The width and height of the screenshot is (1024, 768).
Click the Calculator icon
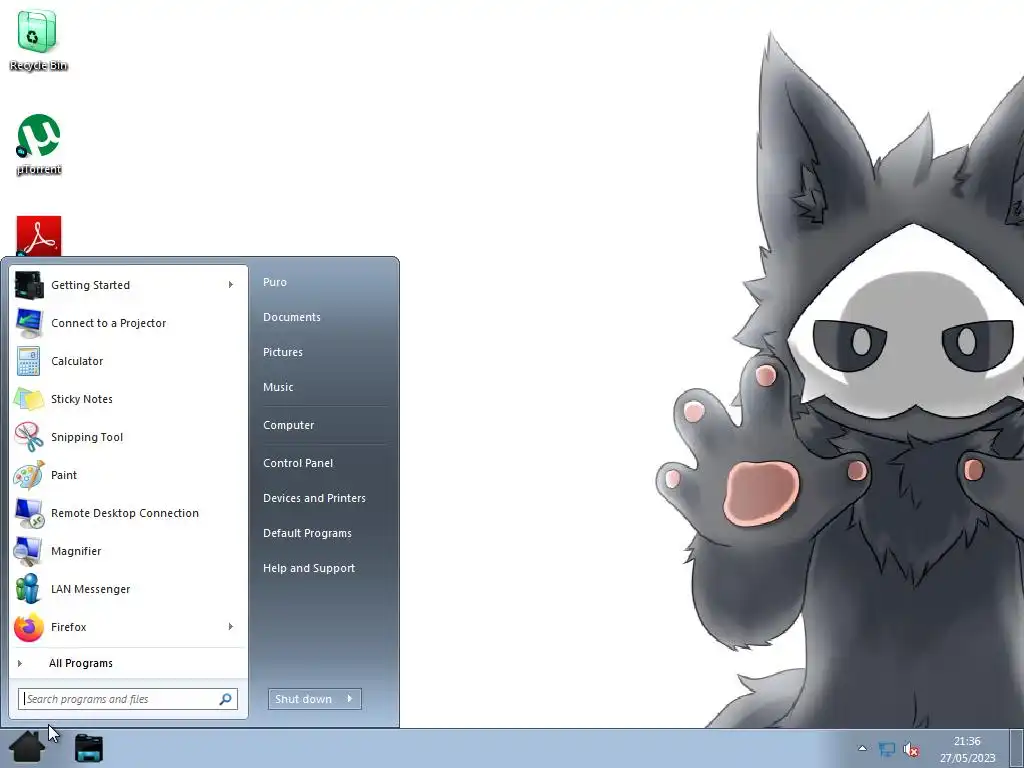29,361
